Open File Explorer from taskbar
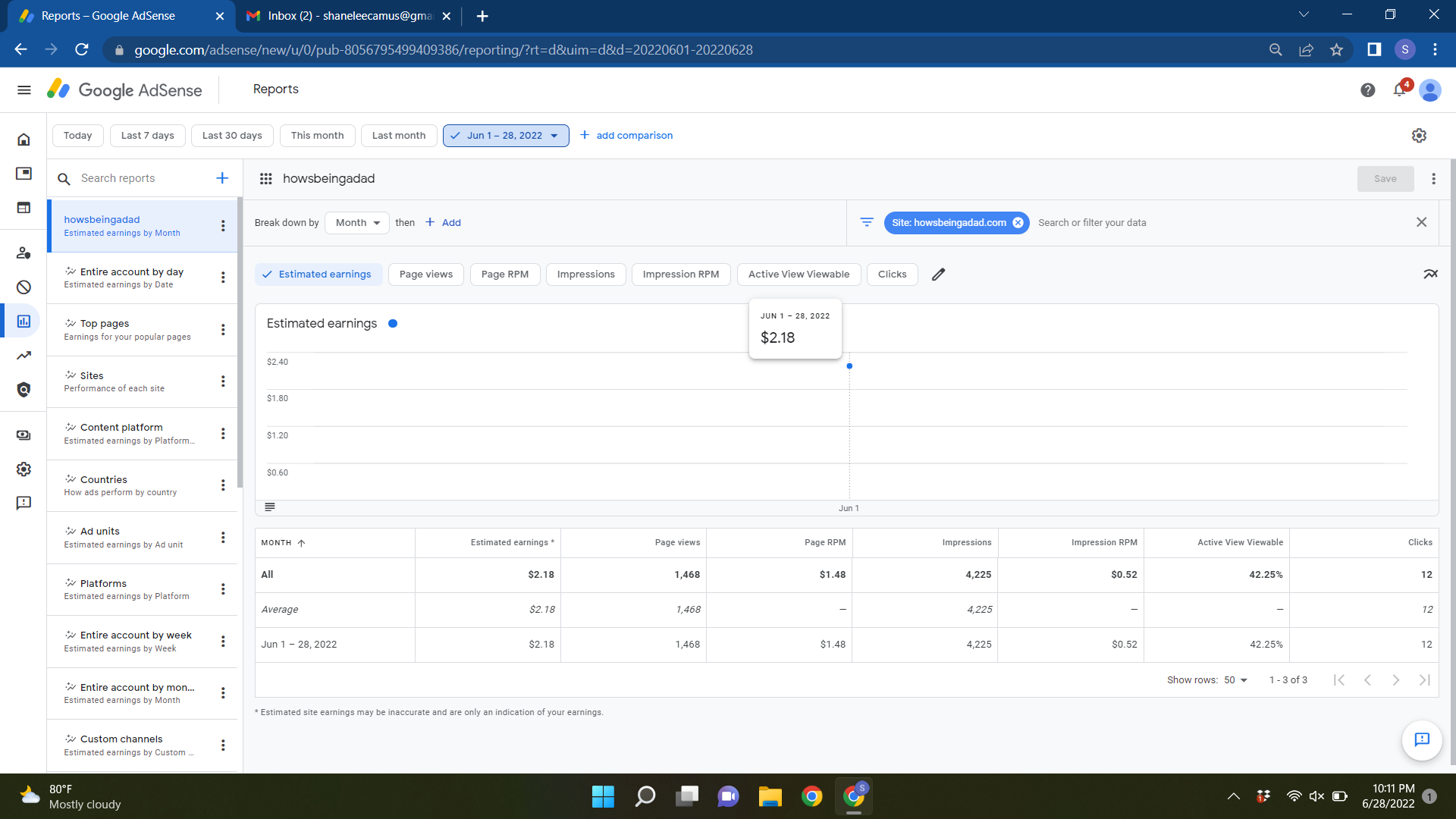This screenshot has height=819, width=1456. [770, 796]
